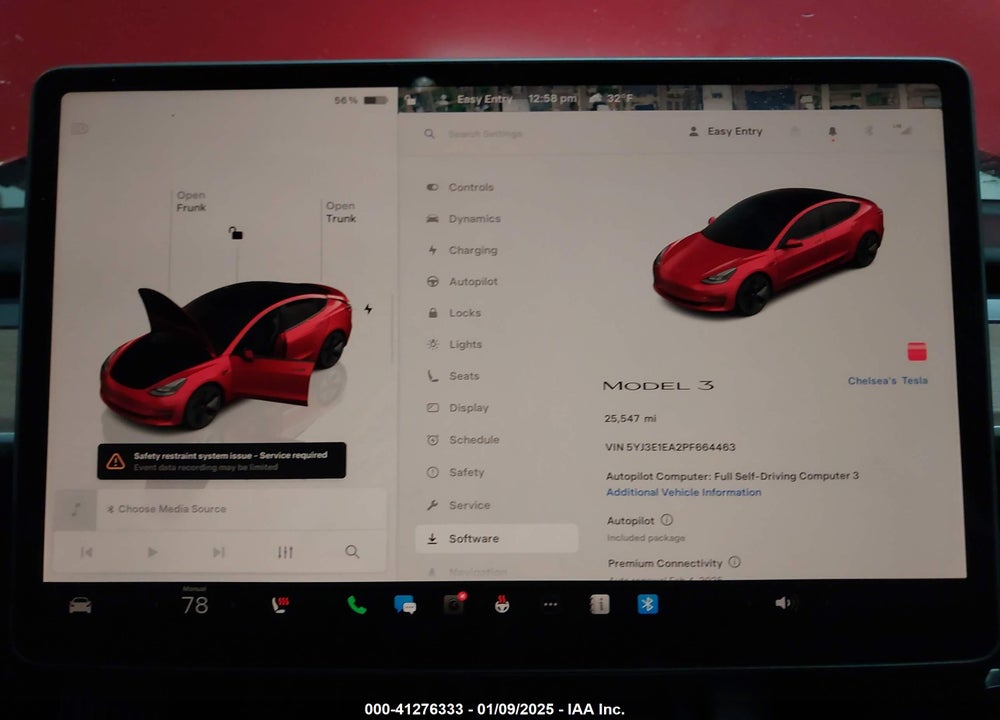Click the Search Settings input field
Viewport: 1000px width, 720px height.
point(485,134)
